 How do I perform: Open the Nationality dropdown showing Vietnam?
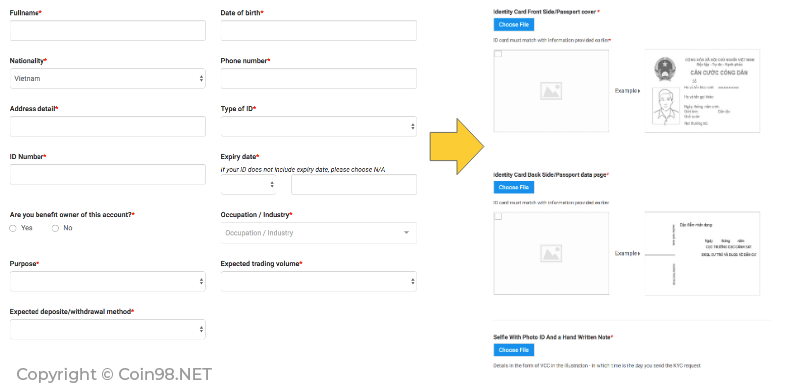[x=108, y=79]
